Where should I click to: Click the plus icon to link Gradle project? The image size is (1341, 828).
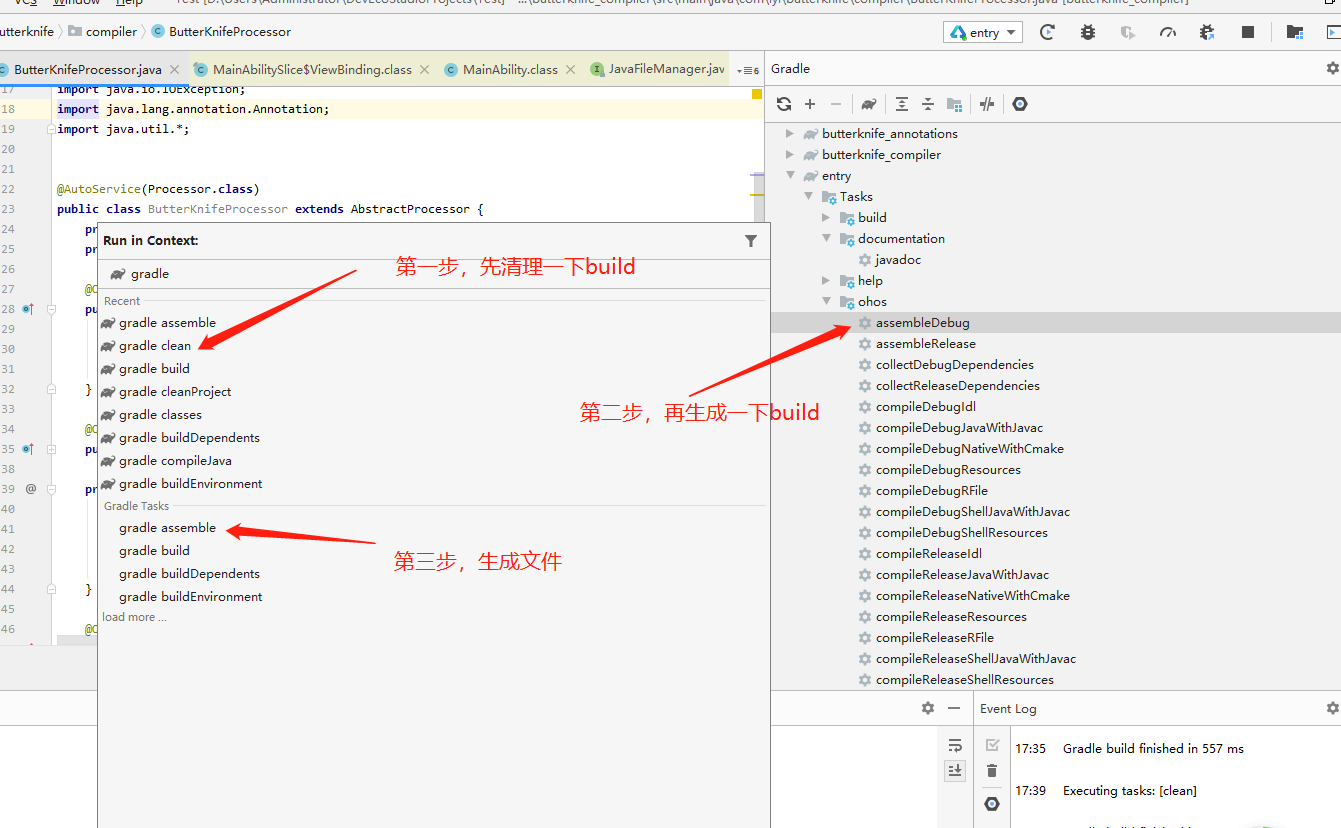[810, 104]
